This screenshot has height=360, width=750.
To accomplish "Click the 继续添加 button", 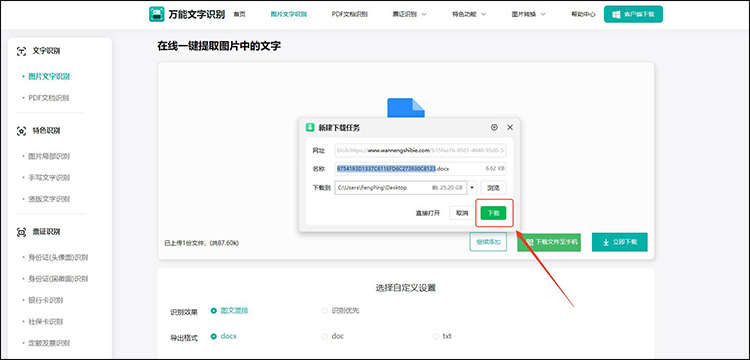I will tap(488, 242).
